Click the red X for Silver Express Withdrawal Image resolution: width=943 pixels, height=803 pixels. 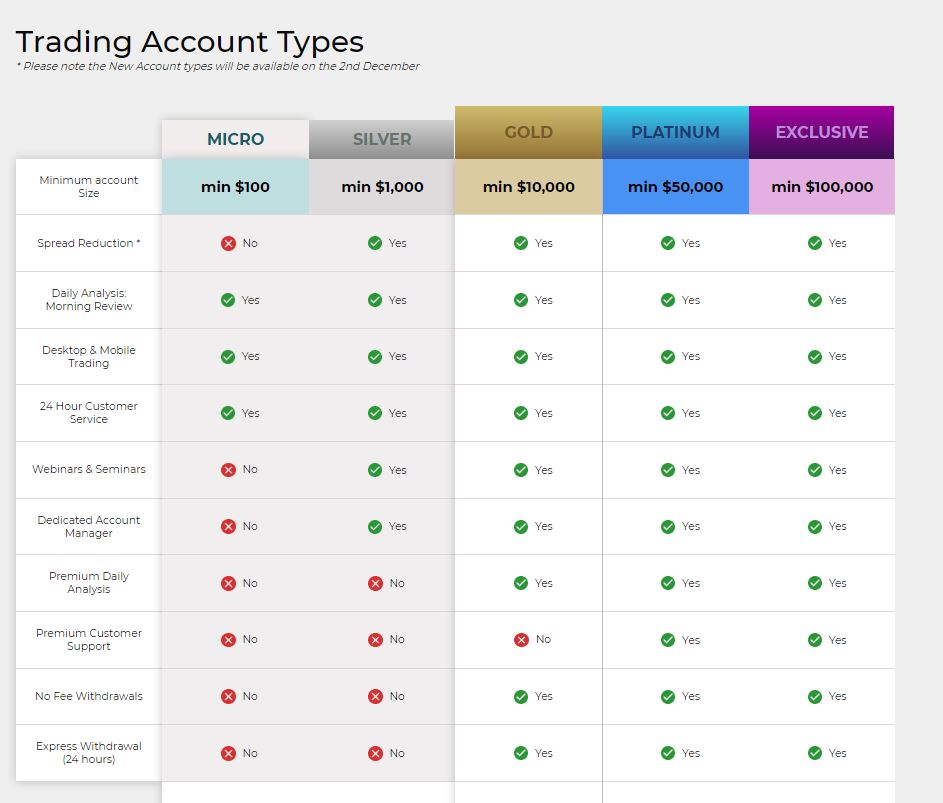click(x=375, y=753)
